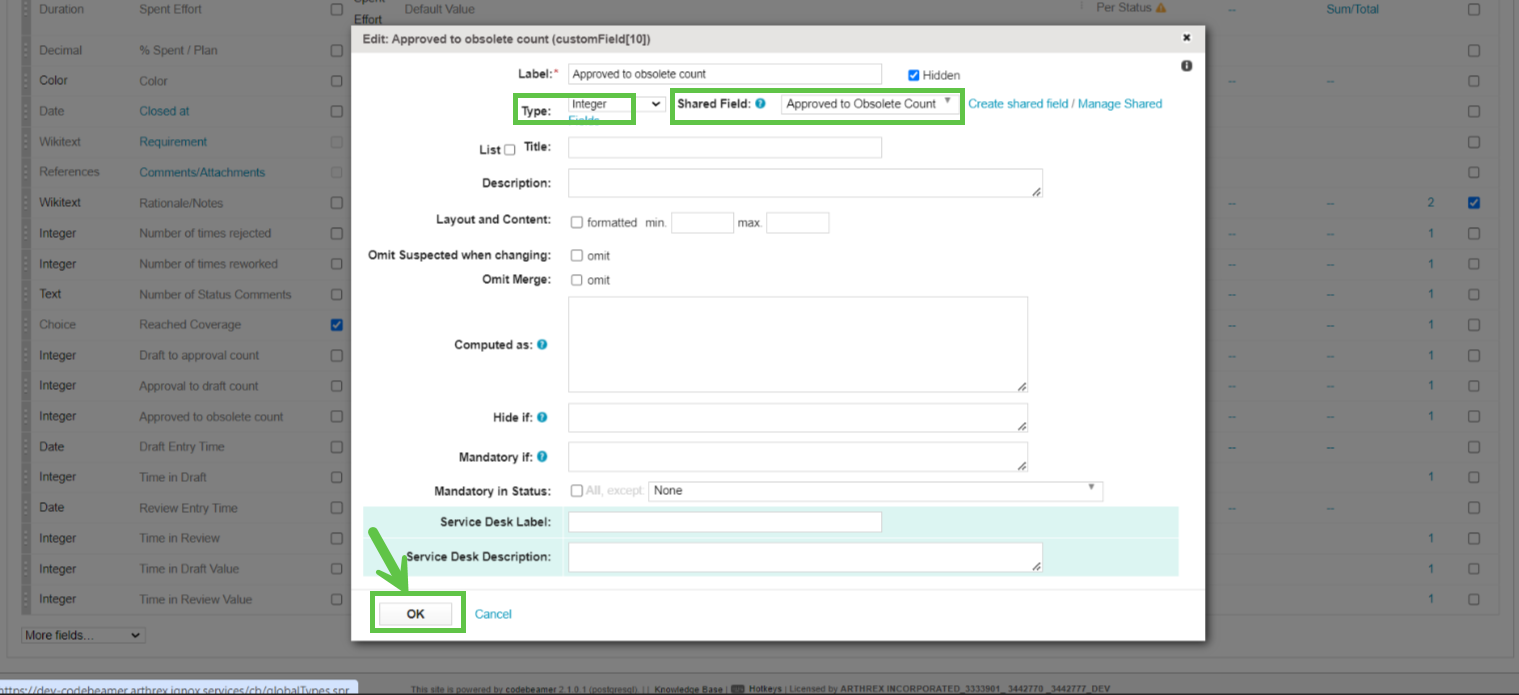Screen dimensions: 1519x695
Task: Tick the formatted checkbox in Layout and Content
Action: point(577,223)
